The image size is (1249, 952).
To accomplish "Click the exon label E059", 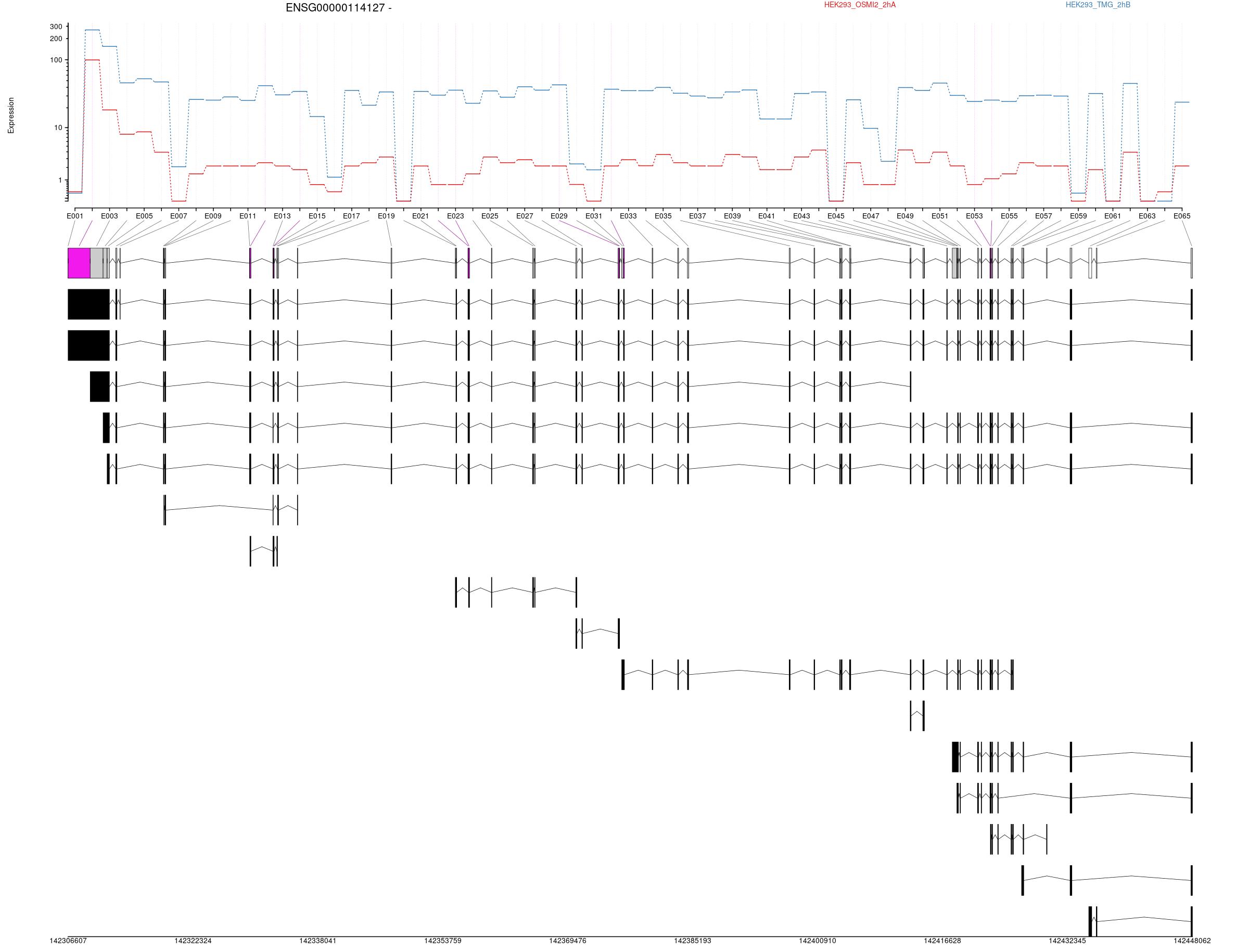I will [x=1078, y=216].
